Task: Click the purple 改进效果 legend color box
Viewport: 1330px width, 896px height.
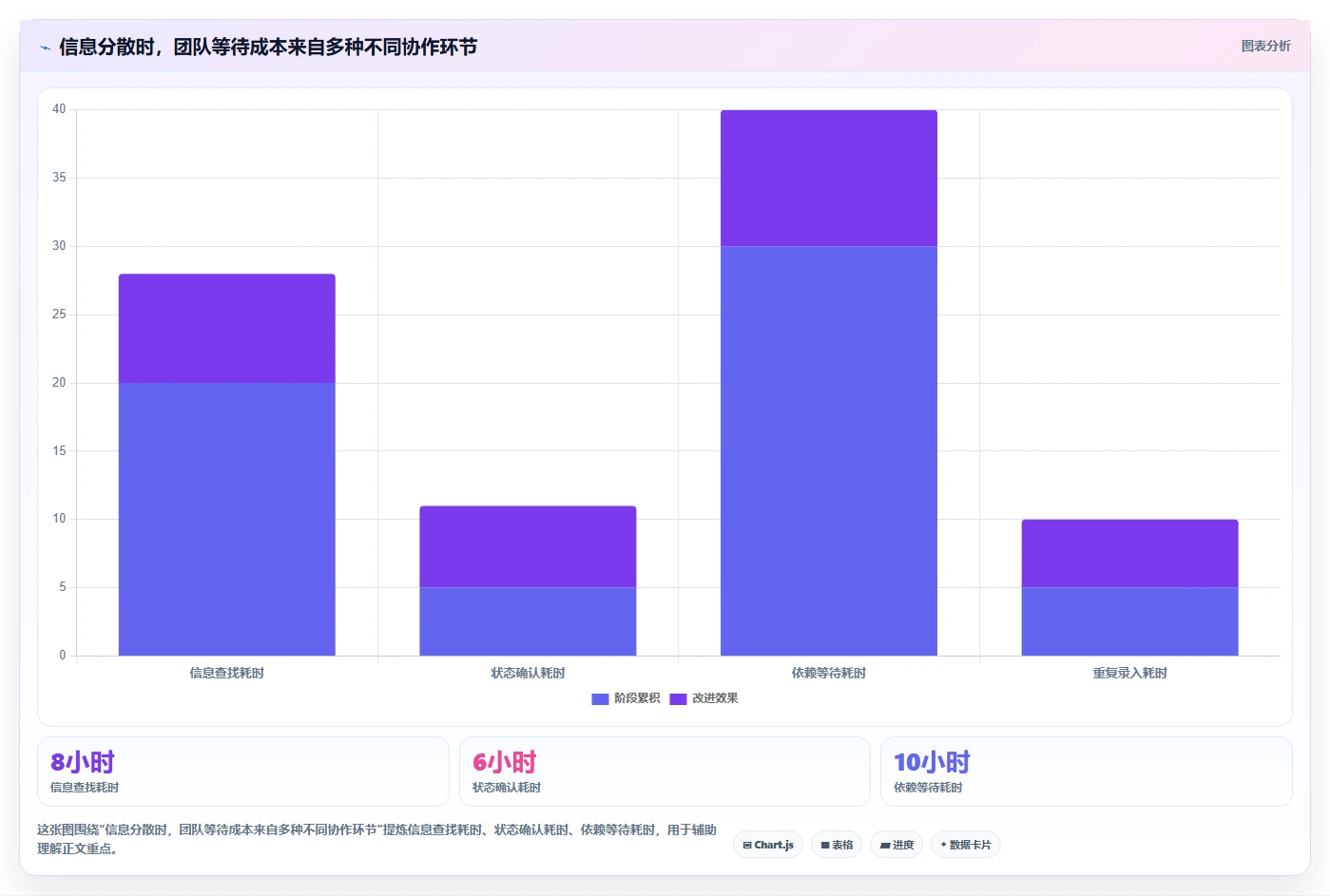Action: 678,699
